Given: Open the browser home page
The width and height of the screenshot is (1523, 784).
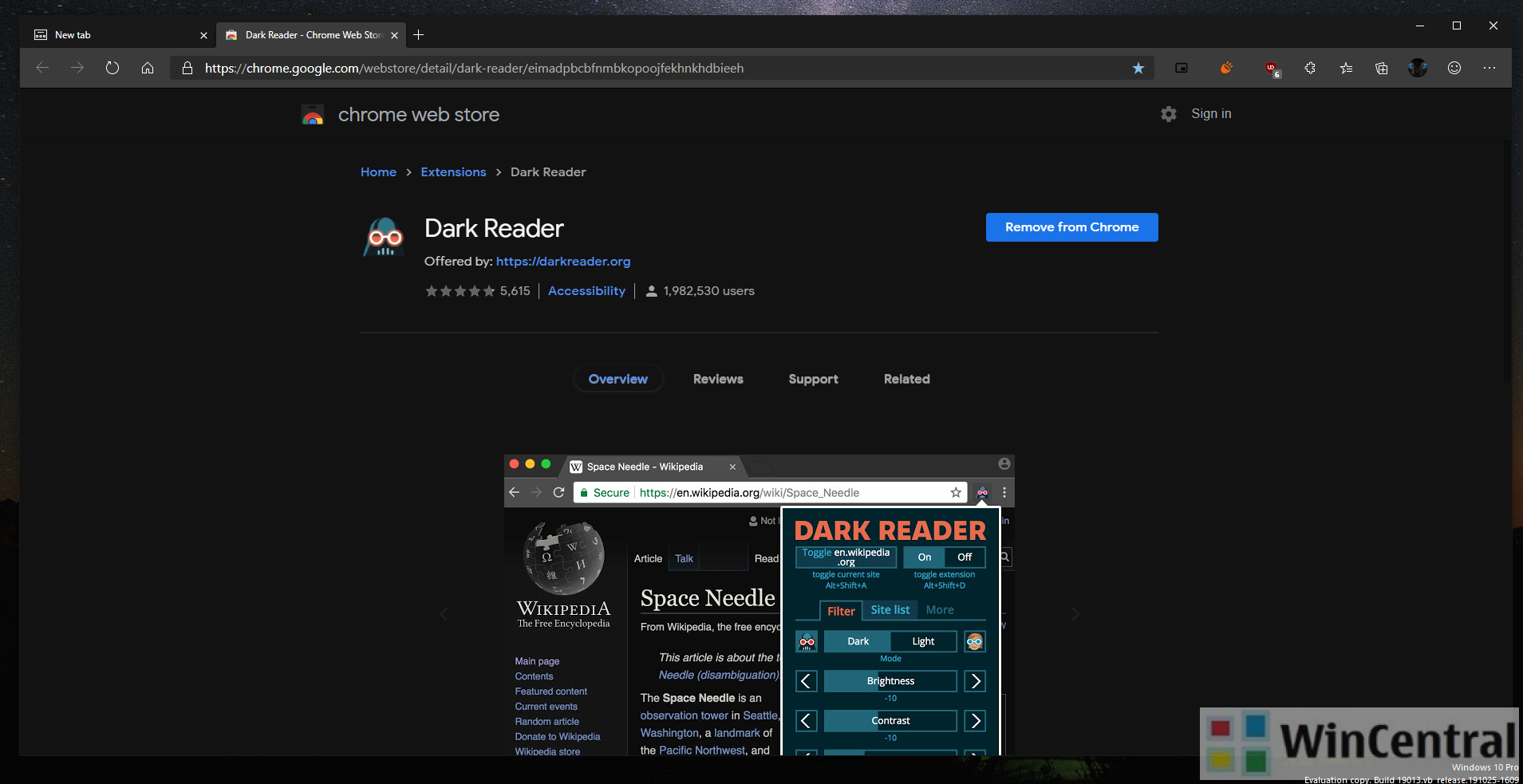Looking at the screenshot, I should (x=148, y=69).
